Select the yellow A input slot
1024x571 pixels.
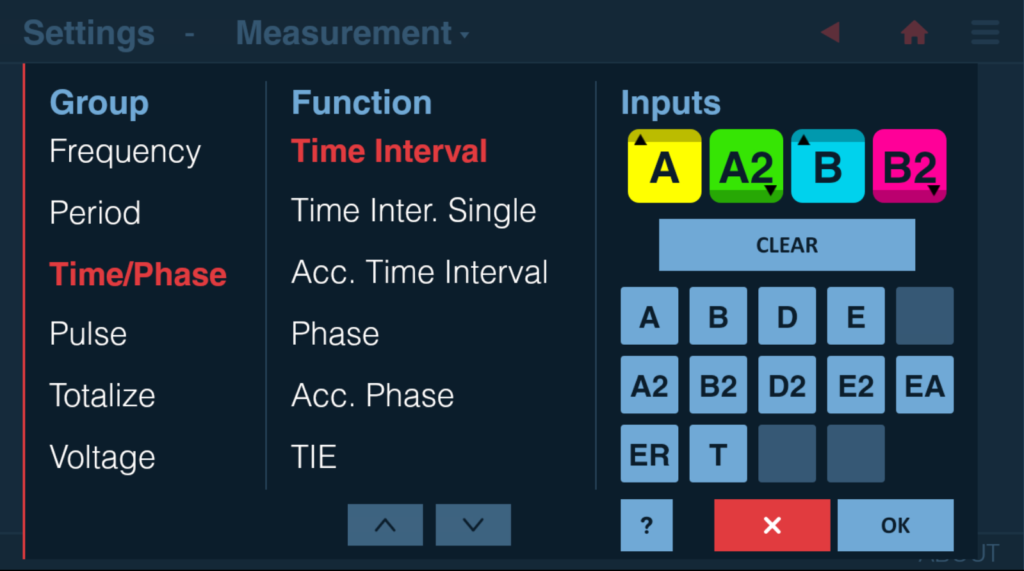(x=664, y=166)
